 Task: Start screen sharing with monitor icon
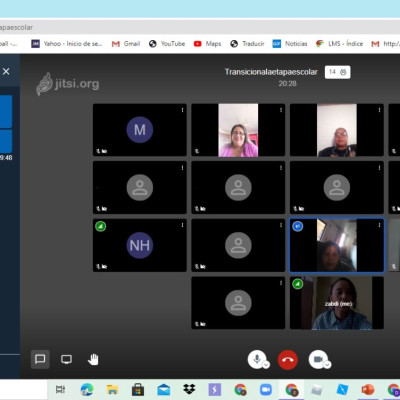click(66, 359)
